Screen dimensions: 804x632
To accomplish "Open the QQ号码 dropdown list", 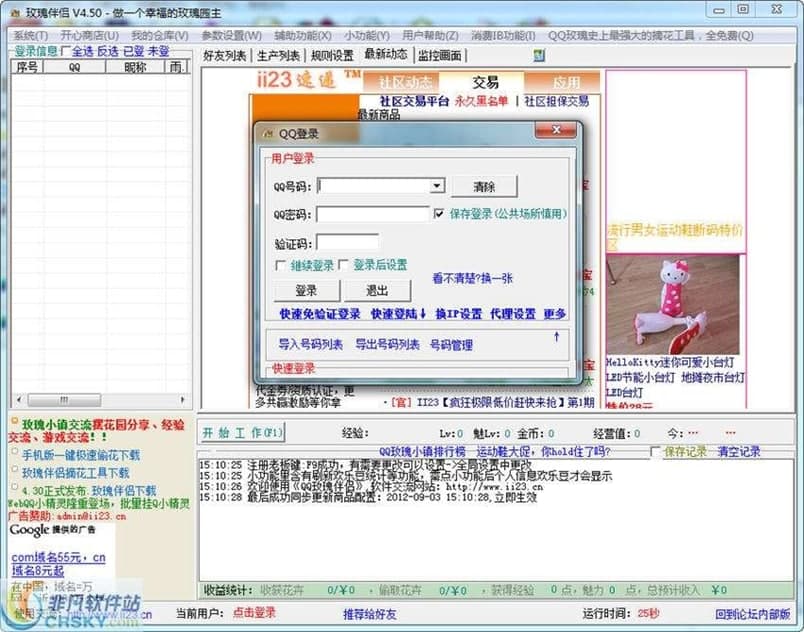I will pos(439,186).
